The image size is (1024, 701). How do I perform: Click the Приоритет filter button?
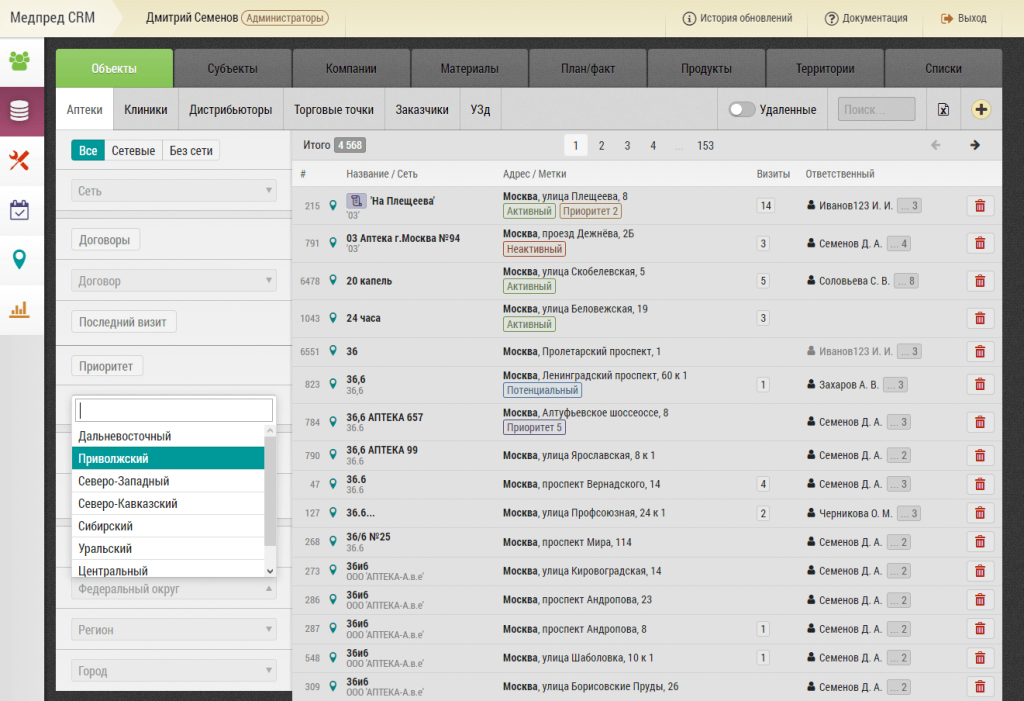point(106,367)
